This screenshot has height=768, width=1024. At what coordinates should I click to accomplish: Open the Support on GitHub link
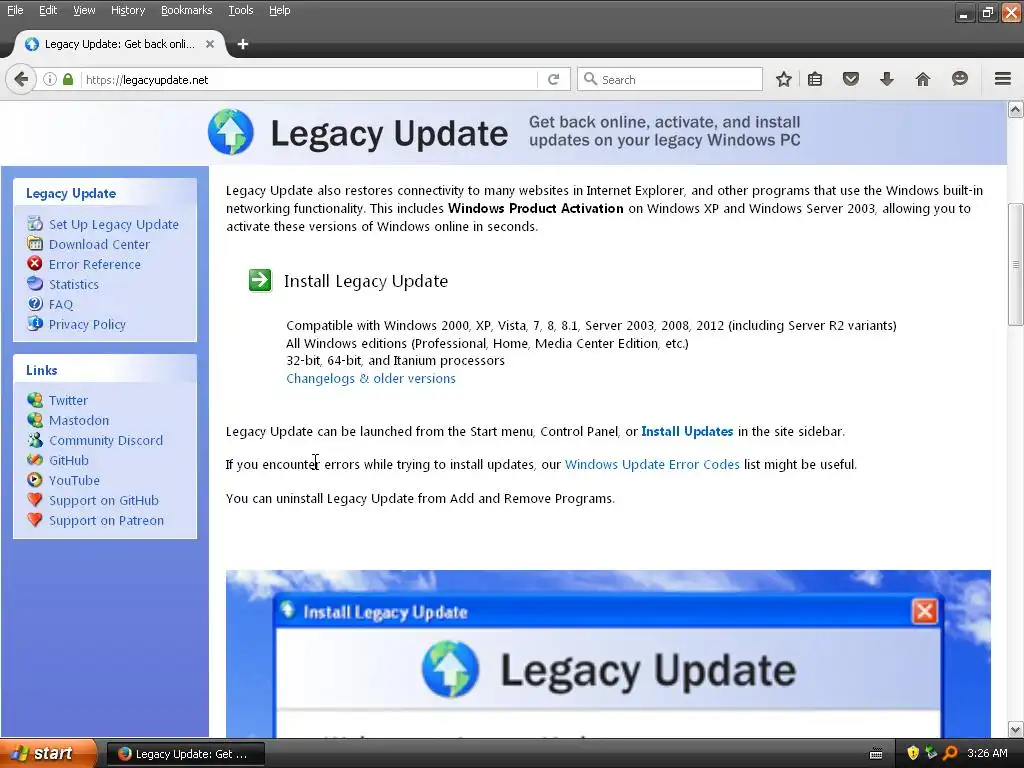104,501
